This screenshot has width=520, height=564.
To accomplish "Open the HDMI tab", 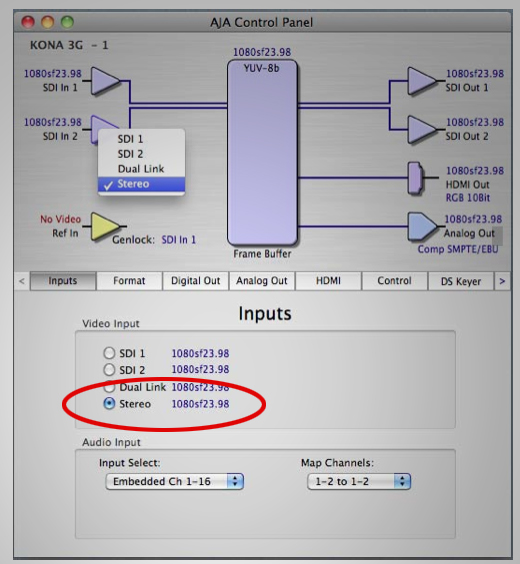I will tap(328, 281).
